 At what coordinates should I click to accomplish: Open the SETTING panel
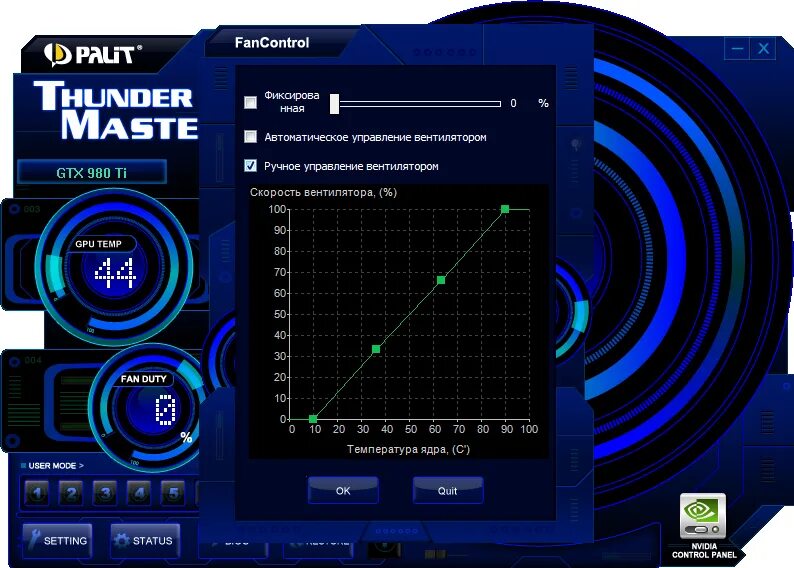pyautogui.click(x=57, y=540)
